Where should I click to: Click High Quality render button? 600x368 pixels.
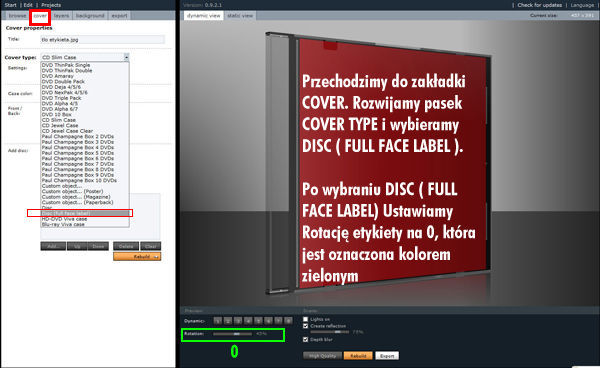point(322,356)
